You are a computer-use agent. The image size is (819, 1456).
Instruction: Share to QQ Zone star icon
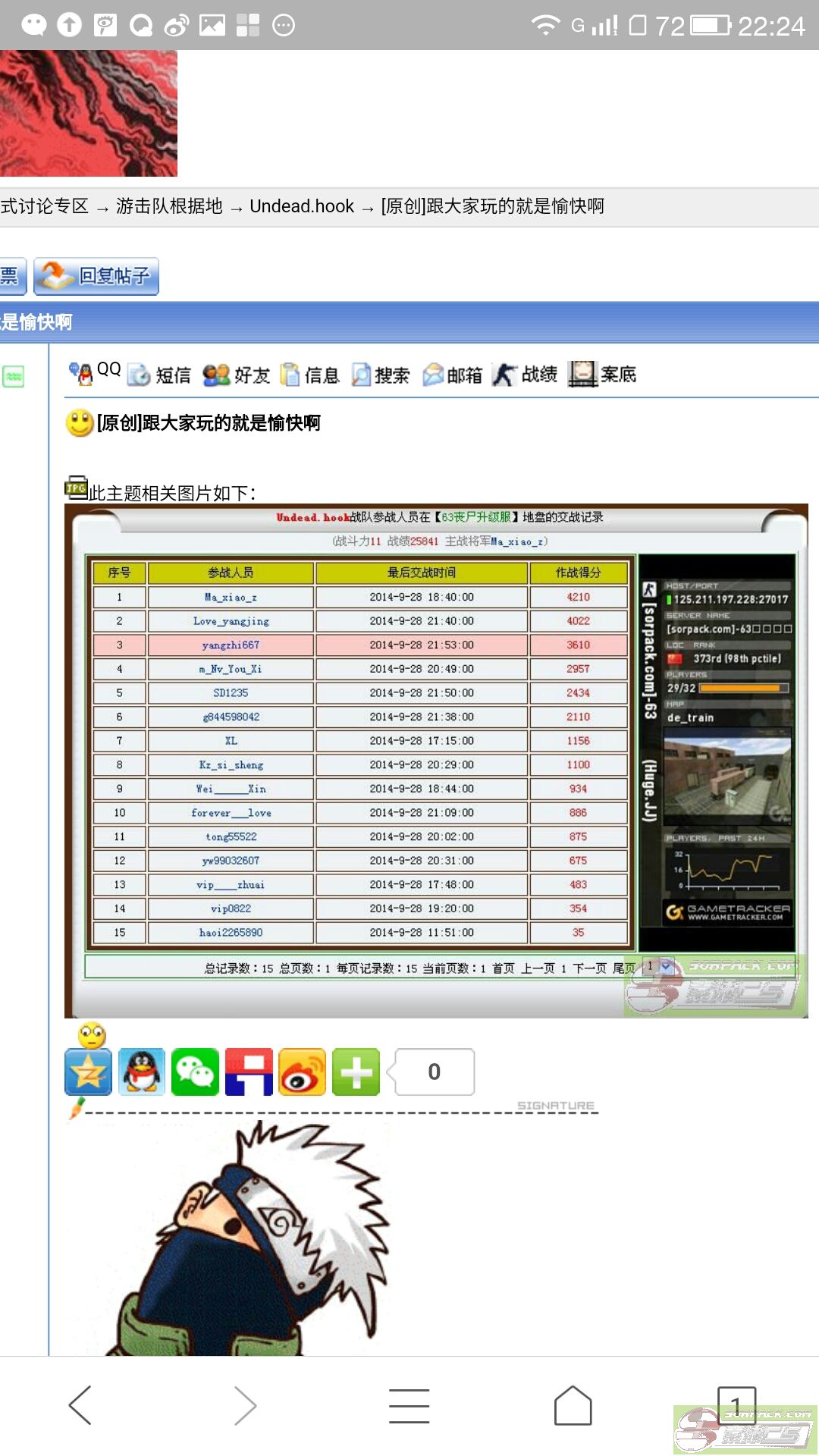[x=89, y=1072]
